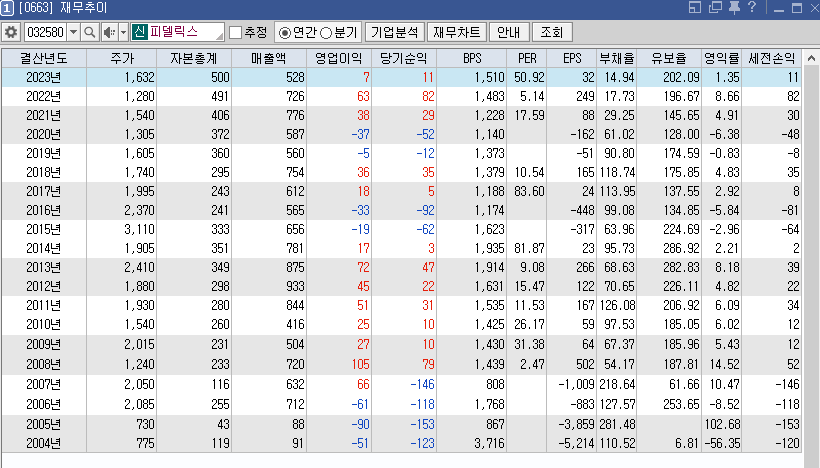Viewport: 820px width, 468px height.
Task: Select the 2022년 row
Action: [x=402, y=96]
